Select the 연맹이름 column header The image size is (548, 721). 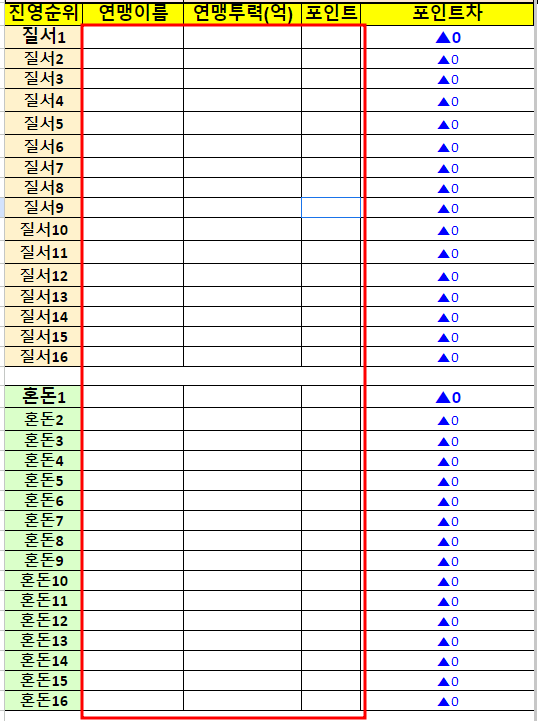coord(133,13)
